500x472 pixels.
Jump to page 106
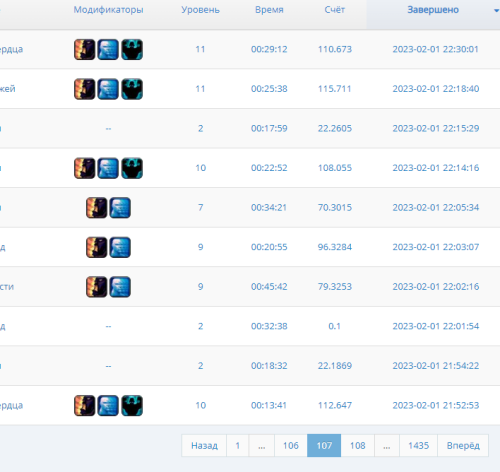291,445
